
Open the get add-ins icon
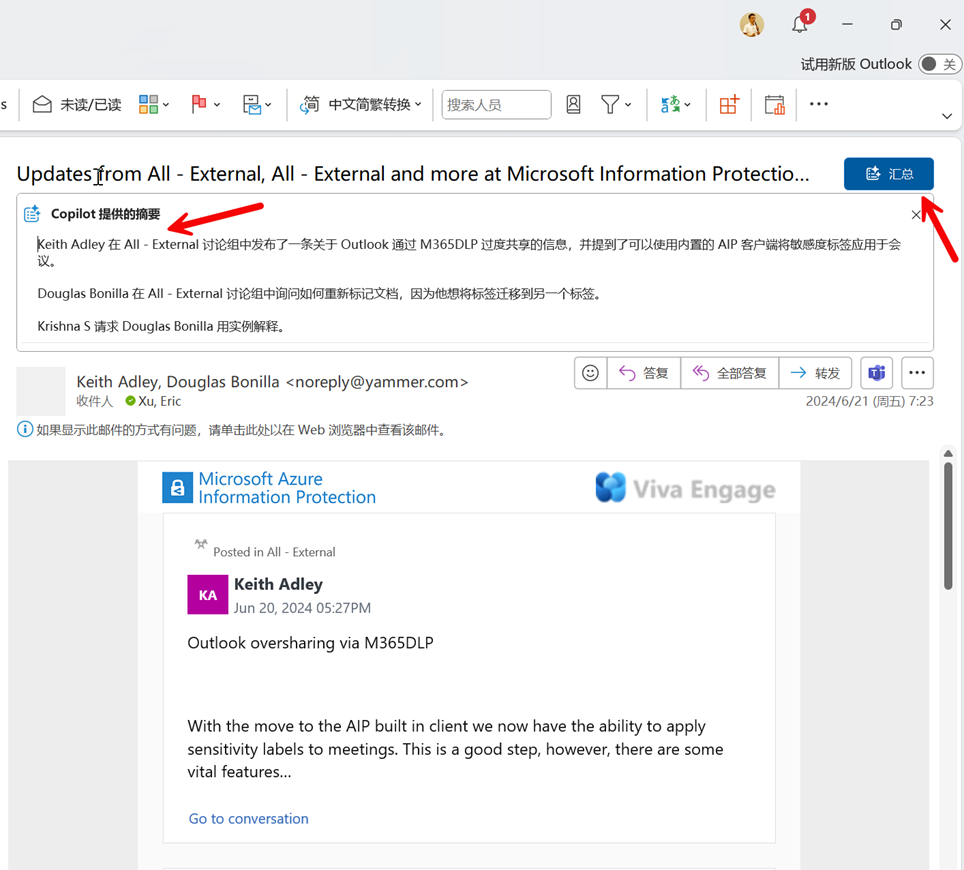pyautogui.click(x=729, y=105)
